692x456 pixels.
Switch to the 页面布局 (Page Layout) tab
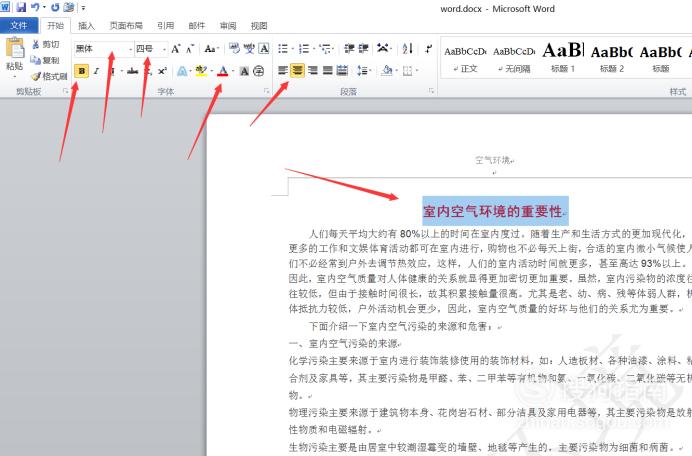126,26
